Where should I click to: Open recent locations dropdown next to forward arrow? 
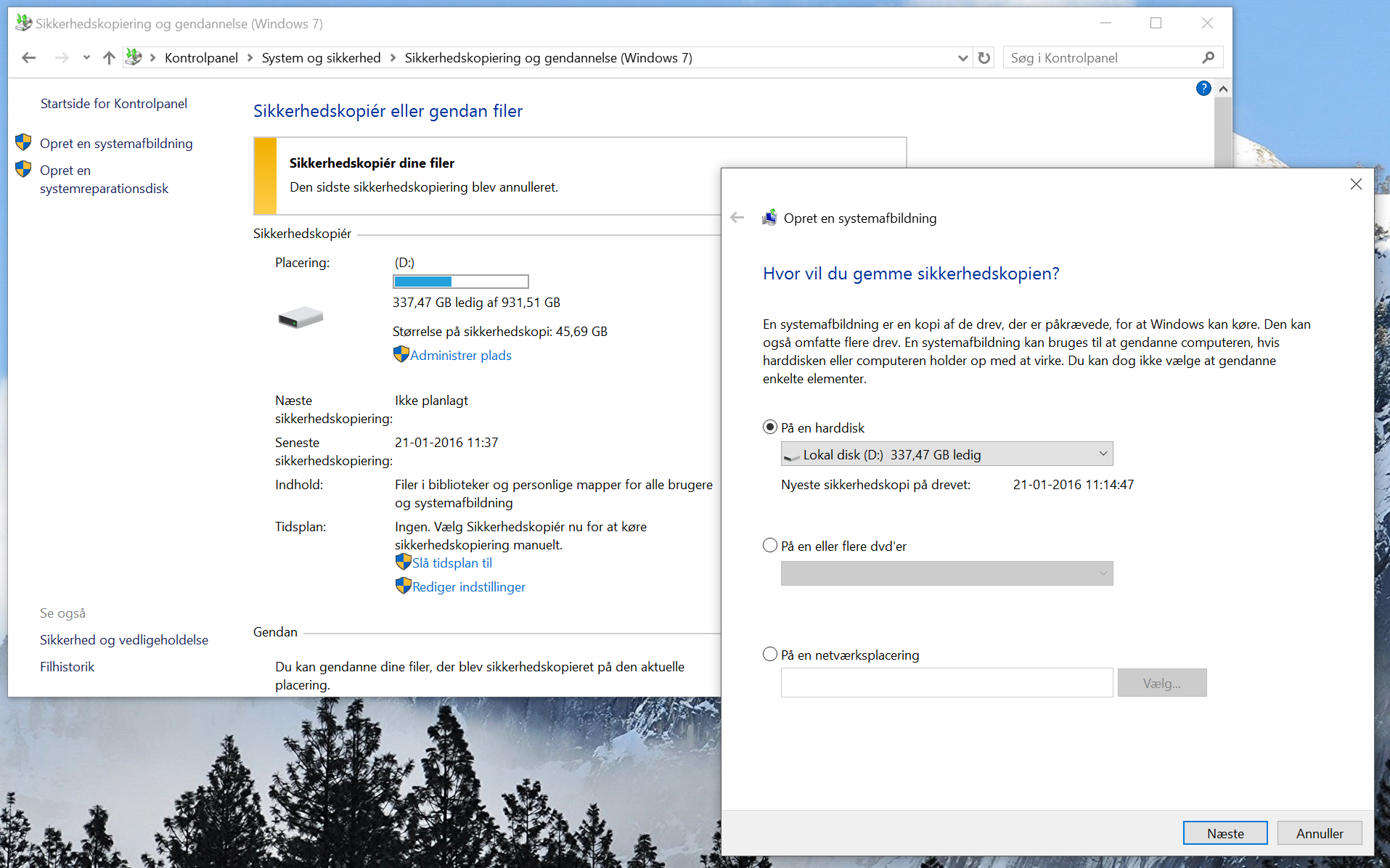pyautogui.click(x=86, y=58)
